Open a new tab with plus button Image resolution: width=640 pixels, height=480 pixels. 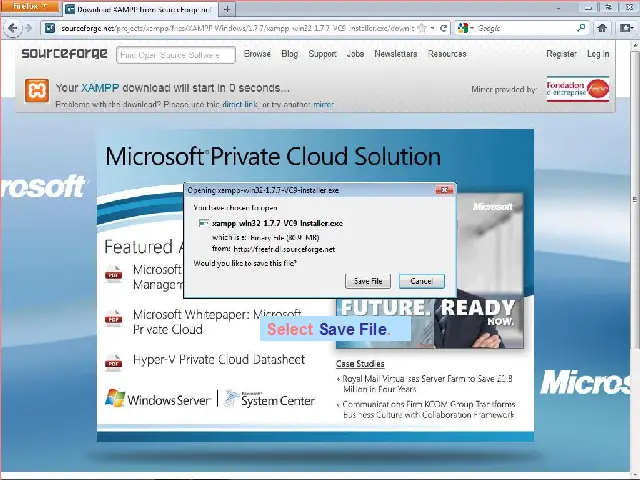227,9
